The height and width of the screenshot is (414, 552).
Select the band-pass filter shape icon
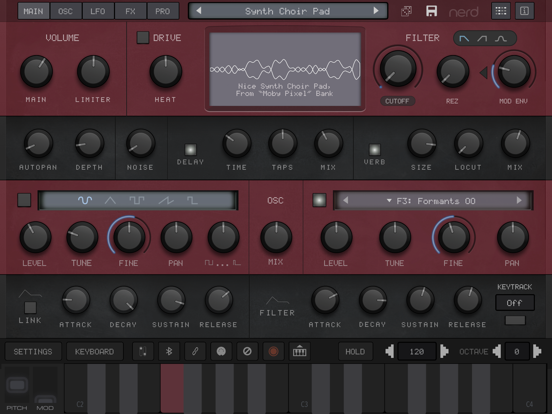[501, 39]
